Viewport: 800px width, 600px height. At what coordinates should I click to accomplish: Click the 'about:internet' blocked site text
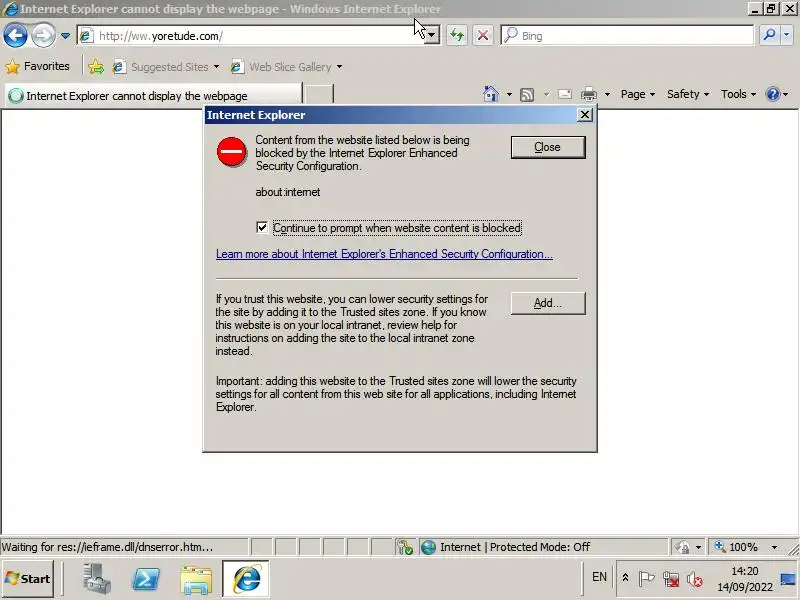(288, 192)
